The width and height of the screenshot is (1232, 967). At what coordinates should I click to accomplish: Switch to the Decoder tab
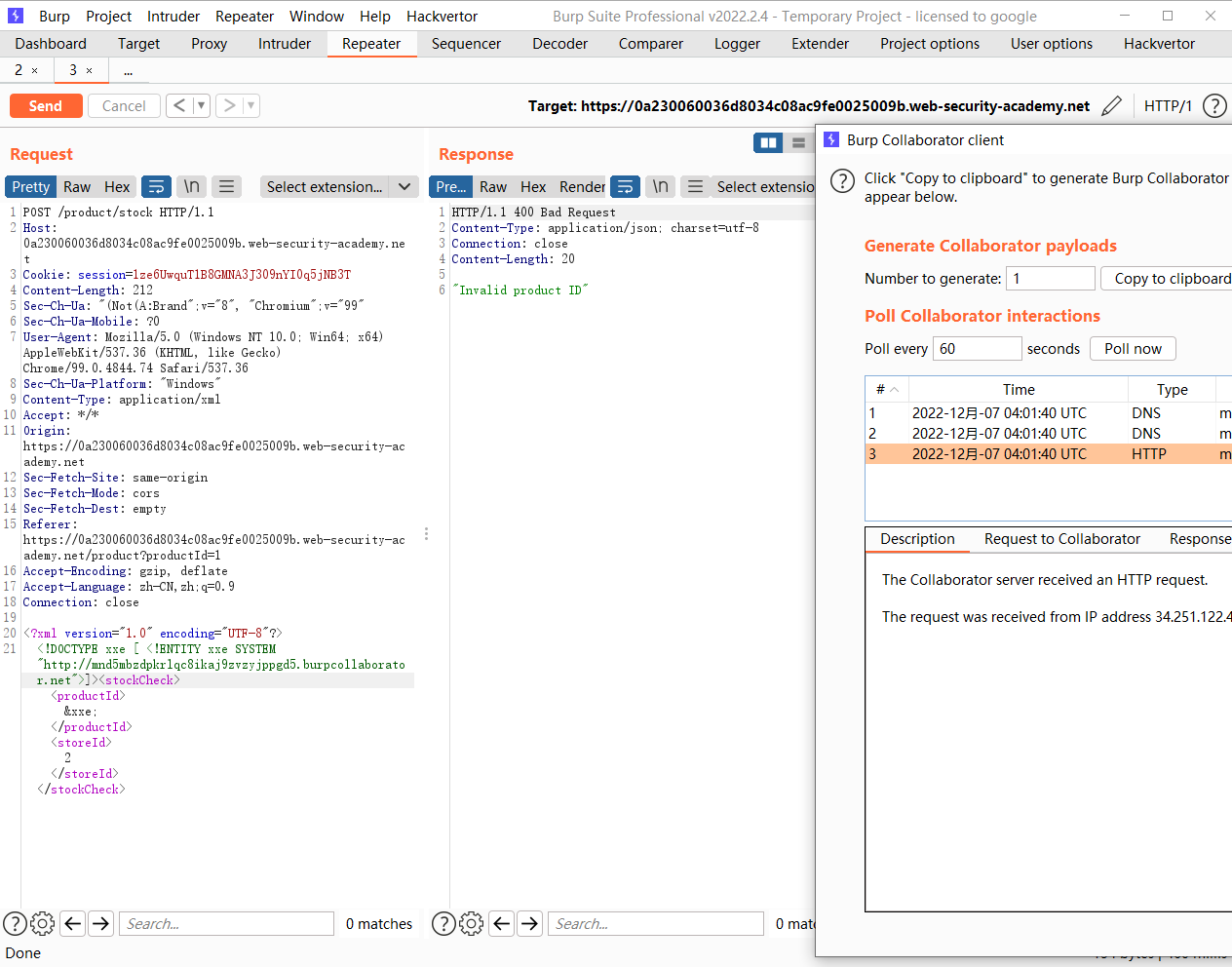coord(559,44)
